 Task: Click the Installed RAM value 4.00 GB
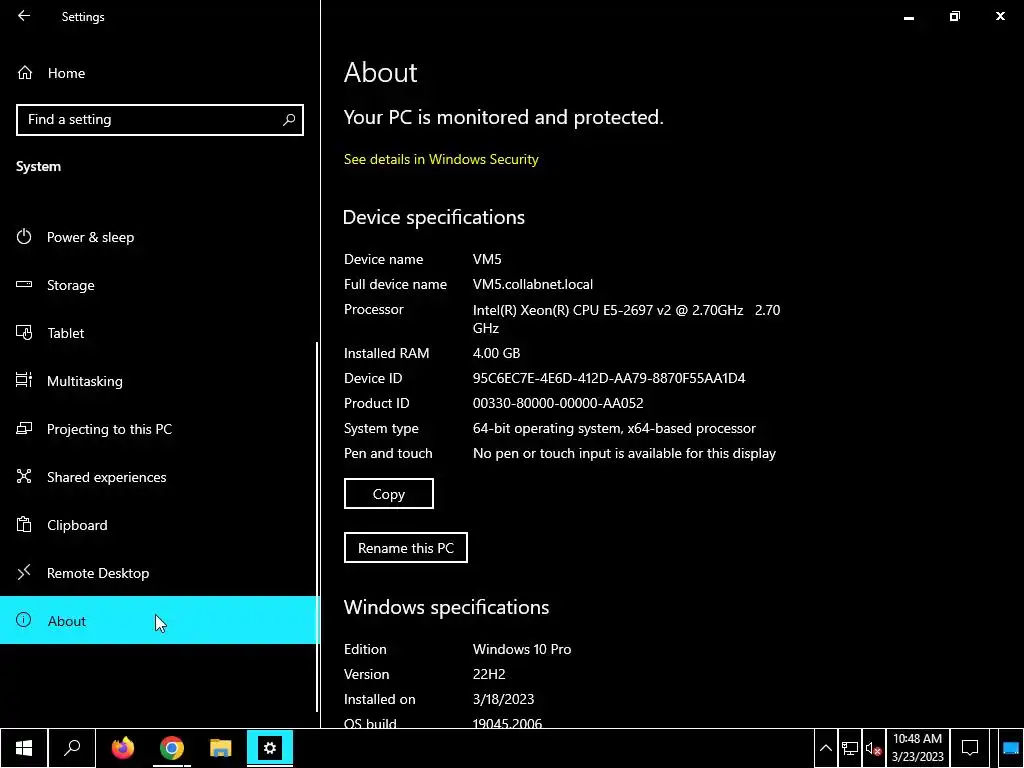[x=496, y=353]
